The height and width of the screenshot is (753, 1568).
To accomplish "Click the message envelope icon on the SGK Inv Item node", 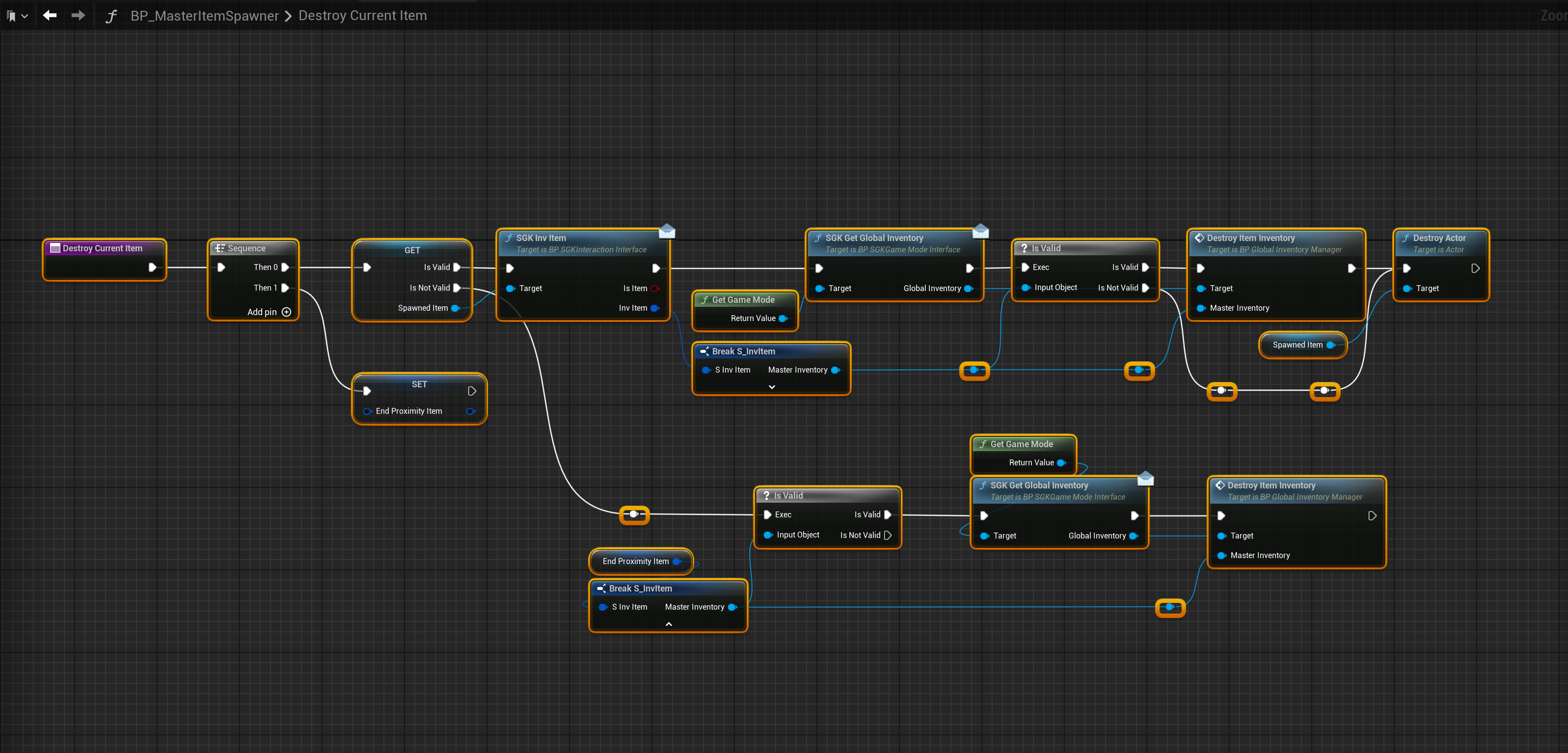I will tap(667, 231).
